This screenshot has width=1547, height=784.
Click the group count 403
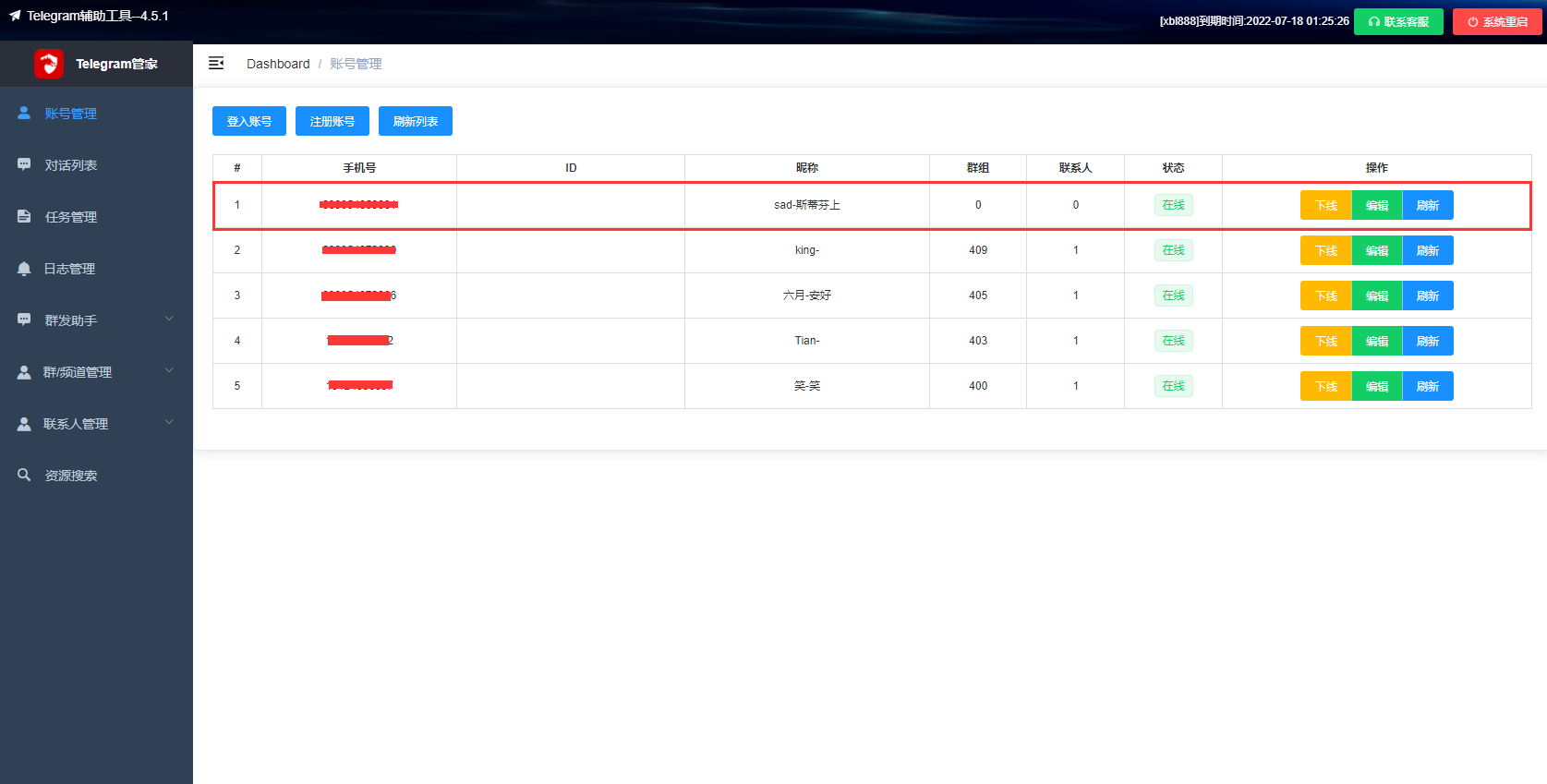[x=978, y=341]
